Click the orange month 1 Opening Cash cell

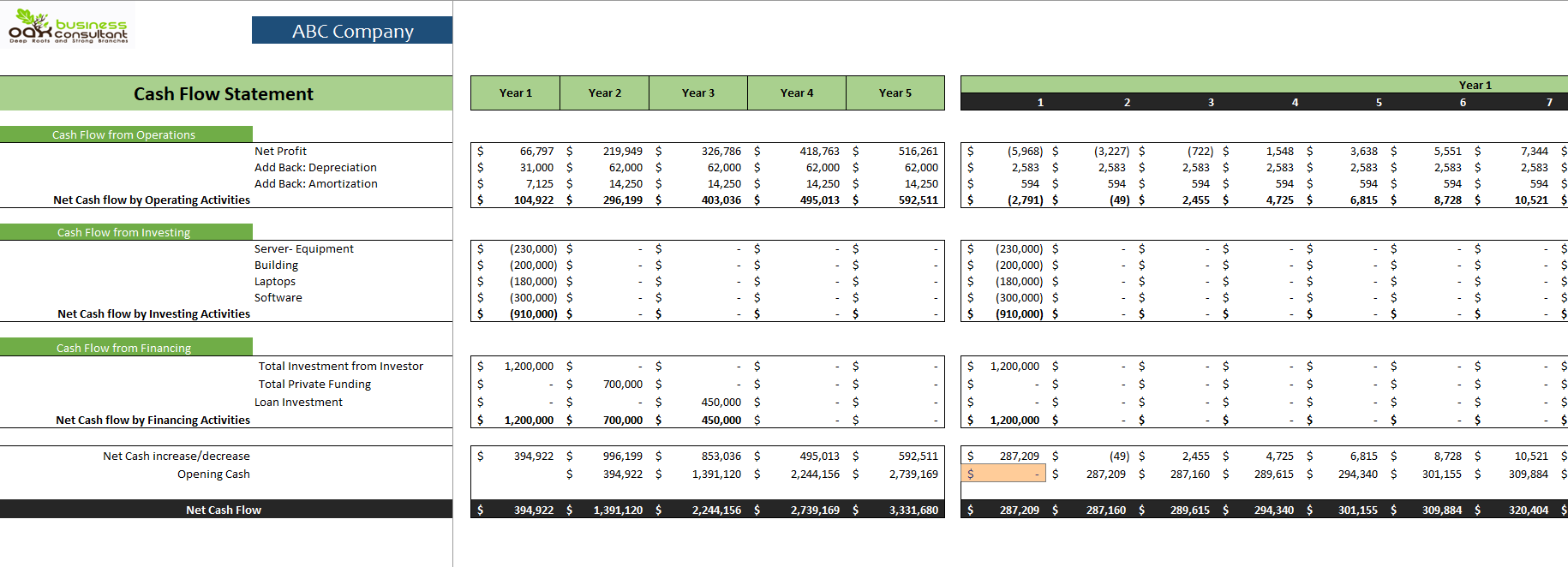click(1003, 474)
